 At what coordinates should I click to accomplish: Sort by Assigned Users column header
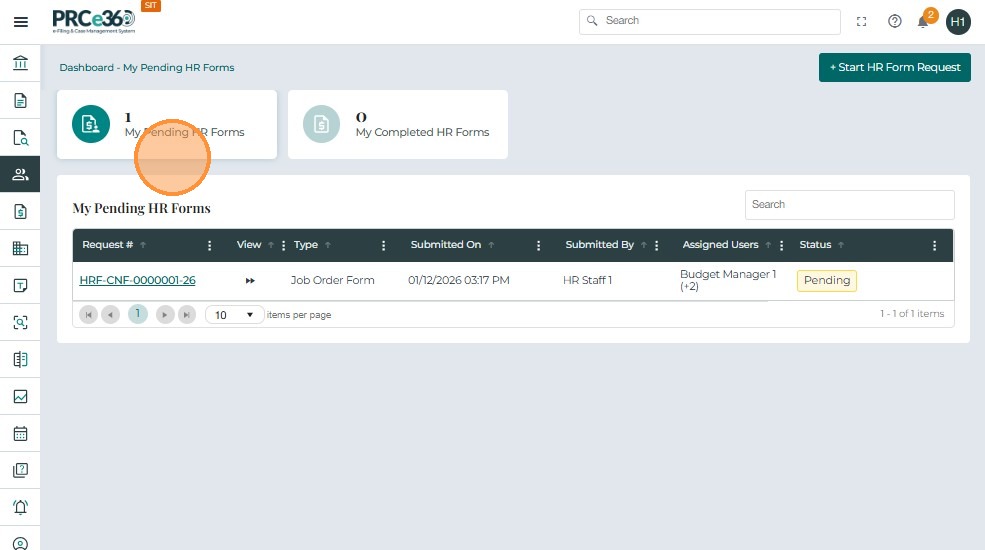[721, 245]
